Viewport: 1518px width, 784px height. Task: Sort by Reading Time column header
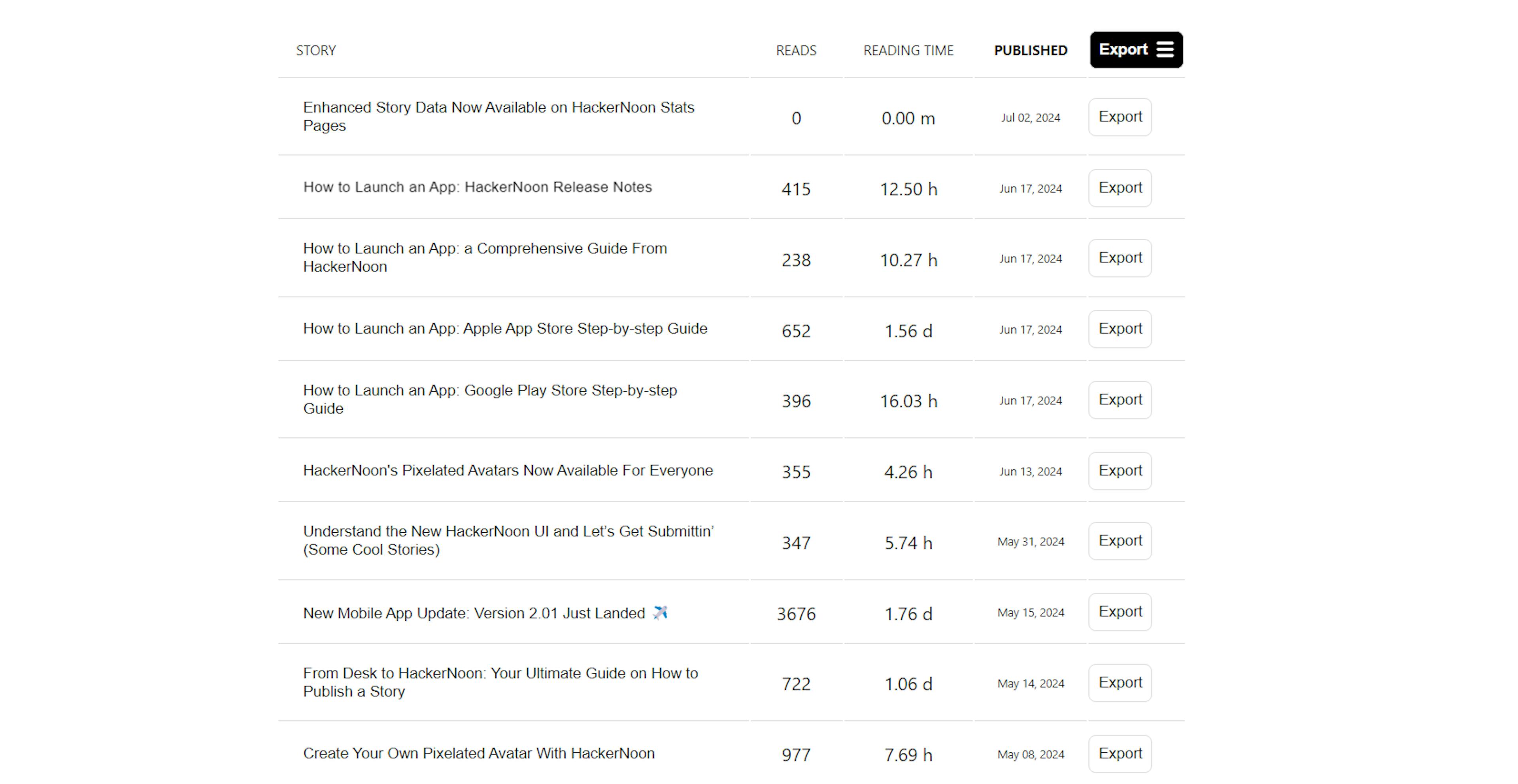click(908, 51)
